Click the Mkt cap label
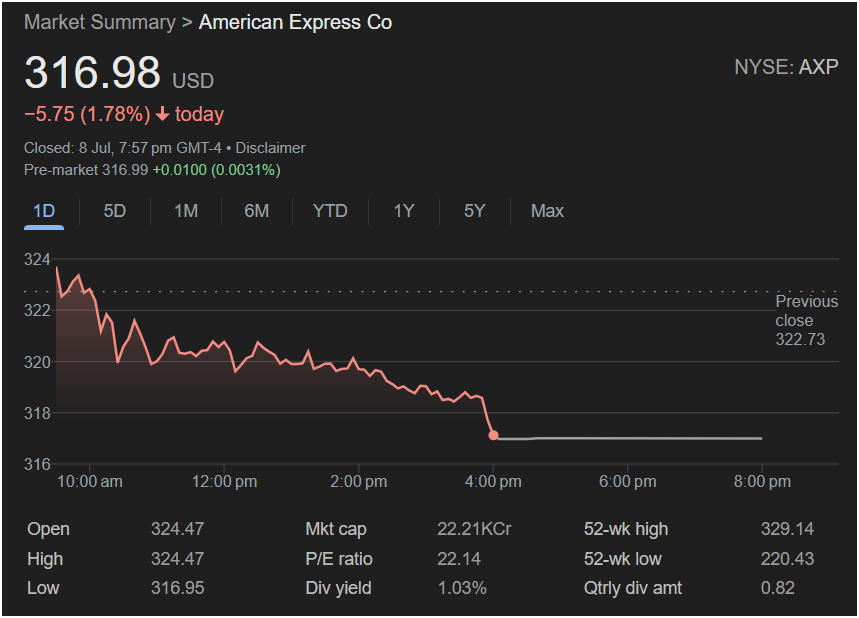Viewport: 859px width, 618px height. (x=336, y=529)
